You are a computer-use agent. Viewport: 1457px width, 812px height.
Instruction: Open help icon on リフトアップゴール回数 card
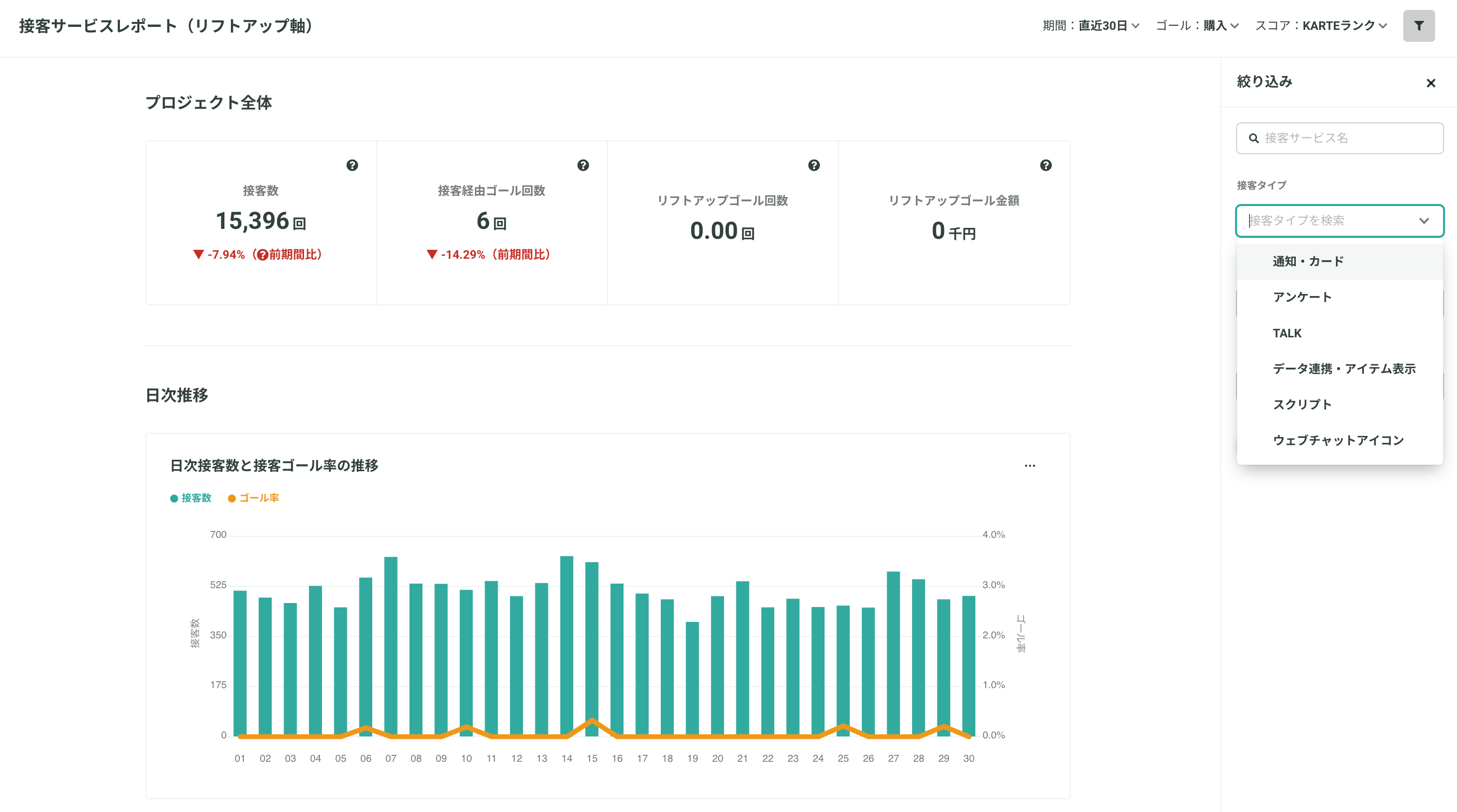click(x=814, y=165)
